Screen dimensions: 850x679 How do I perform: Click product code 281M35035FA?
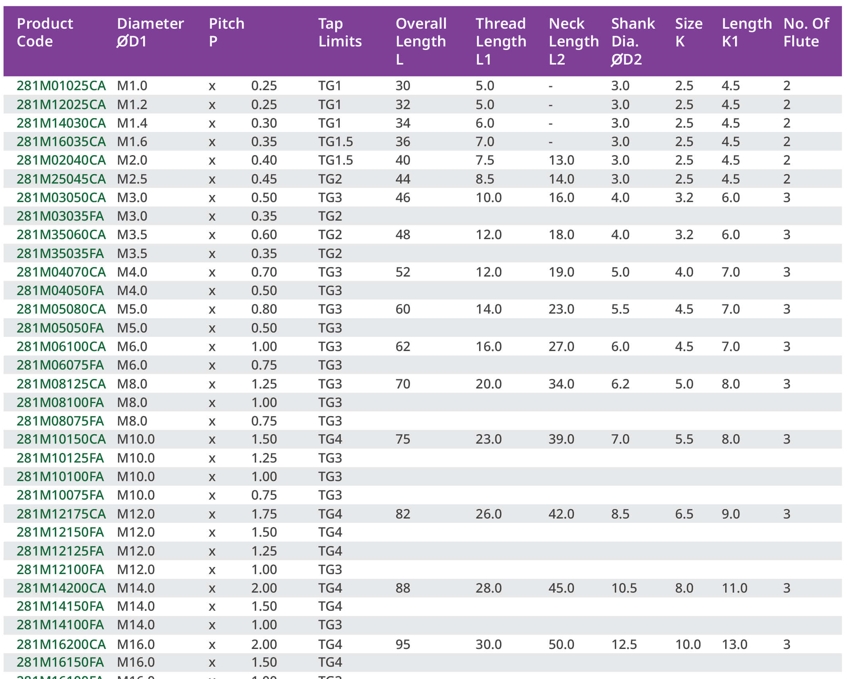point(60,254)
